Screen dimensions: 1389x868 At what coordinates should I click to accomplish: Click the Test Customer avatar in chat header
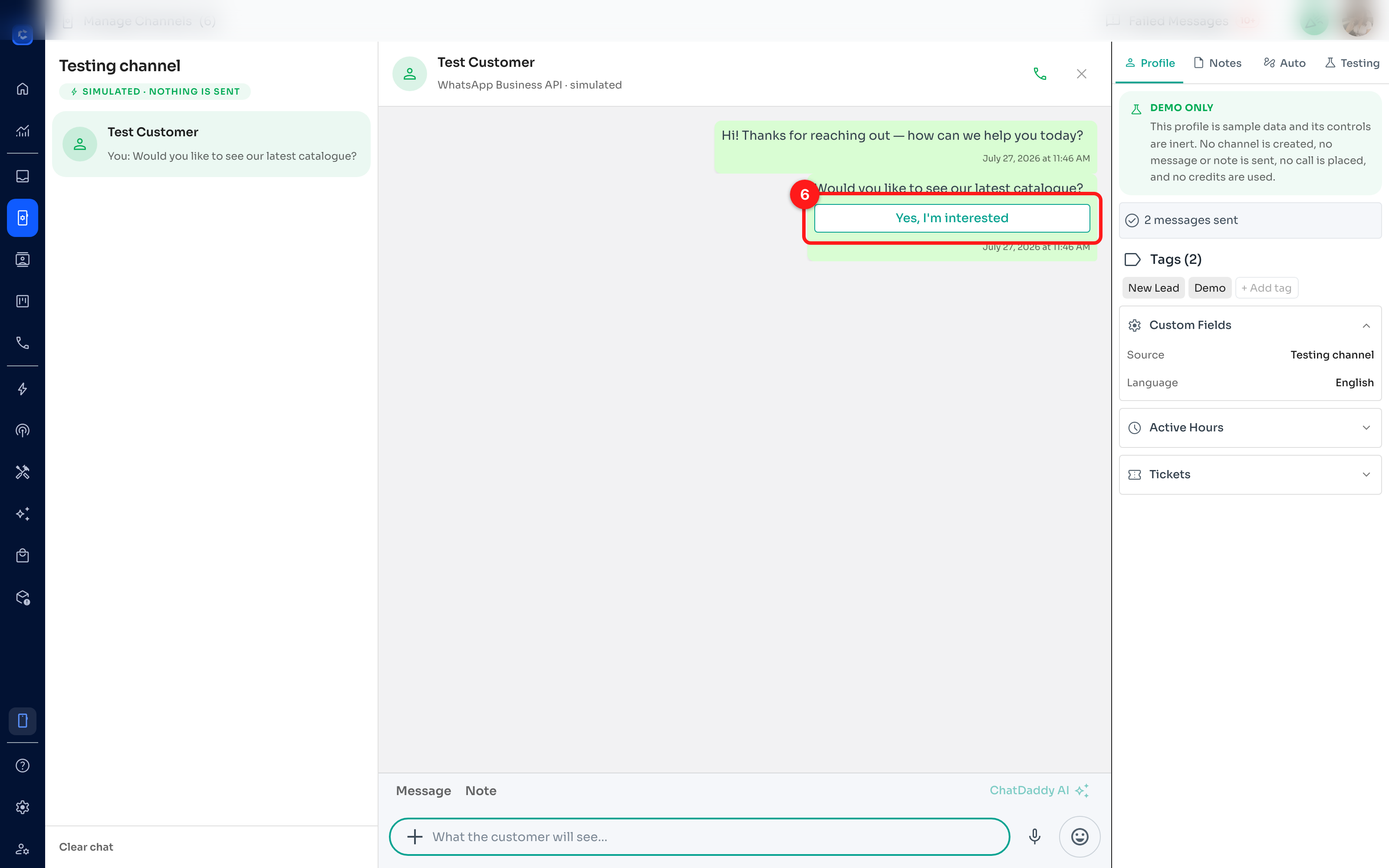(410, 74)
